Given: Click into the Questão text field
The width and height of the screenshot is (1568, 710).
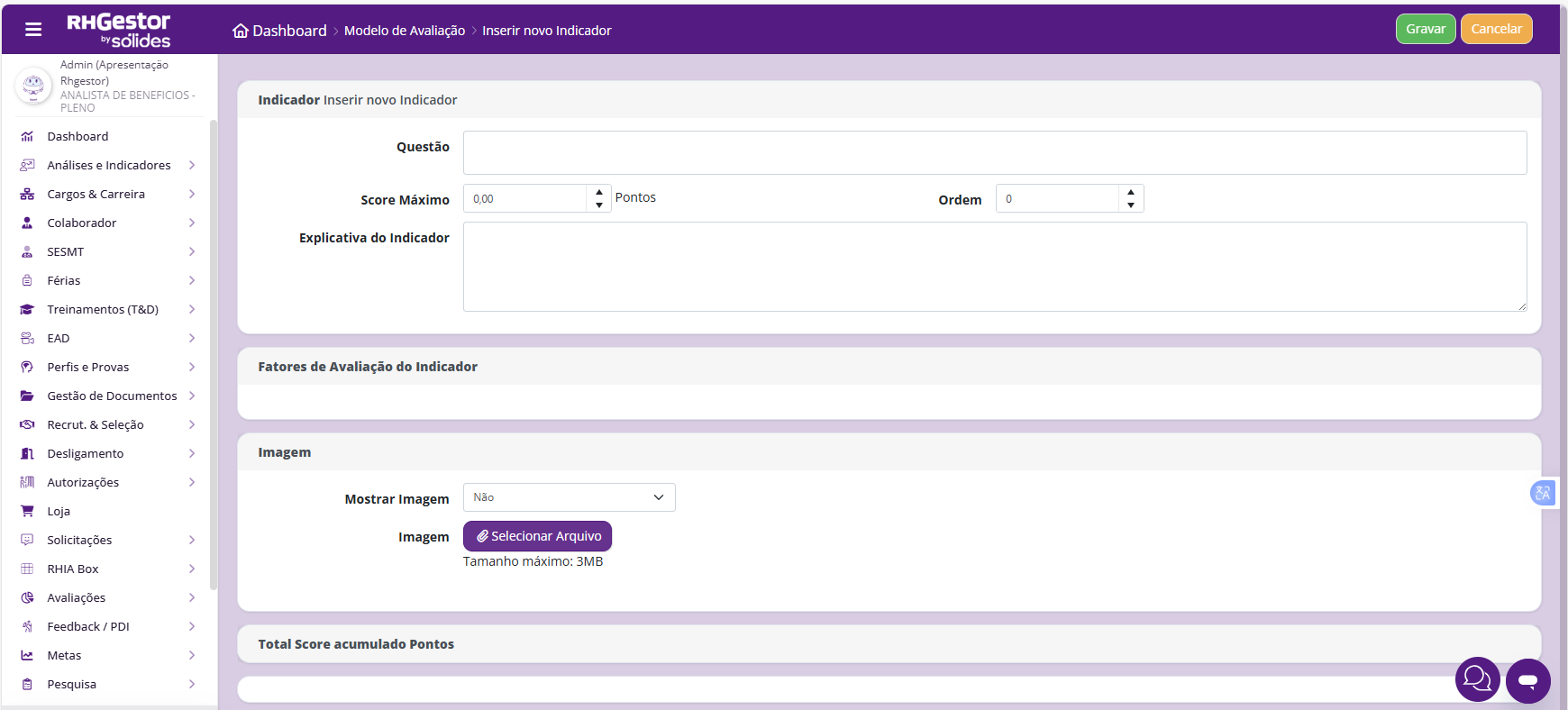Looking at the screenshot, I should [995, 153].
